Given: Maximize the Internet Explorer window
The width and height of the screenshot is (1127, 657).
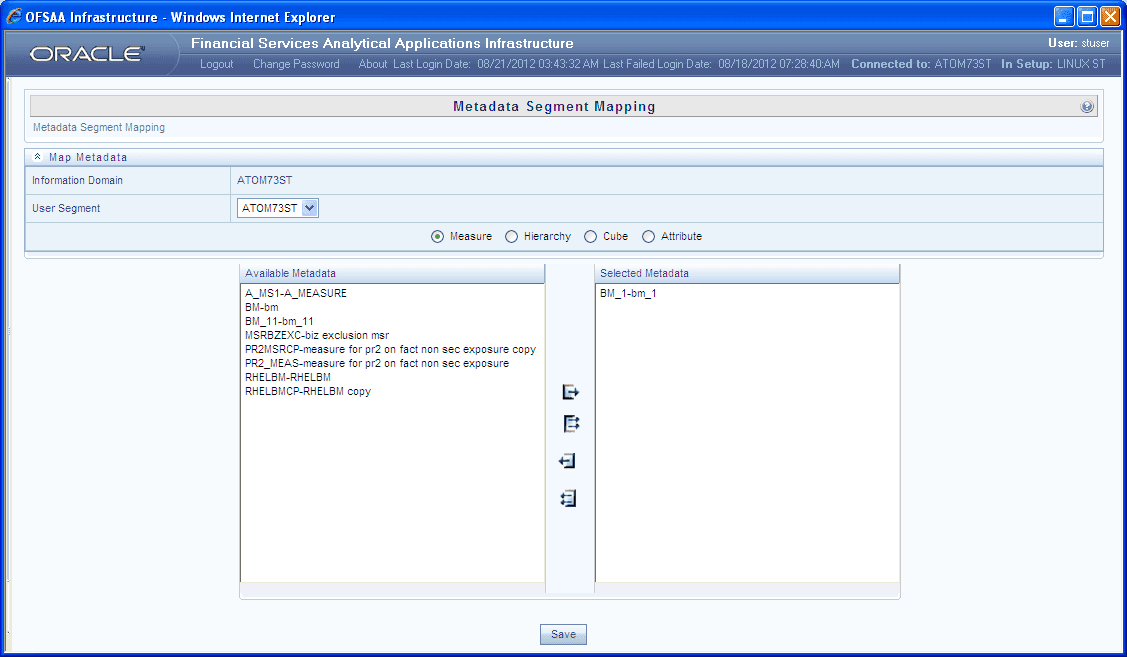Looking at the screenshot, I should point(1087,17).
